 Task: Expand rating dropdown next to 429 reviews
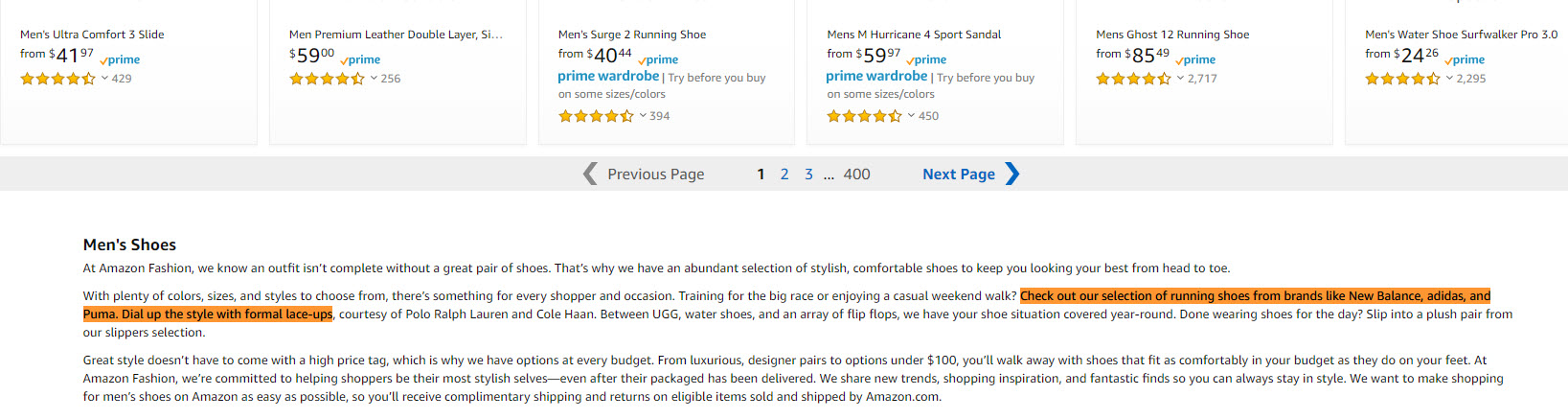tap(104, 79)
